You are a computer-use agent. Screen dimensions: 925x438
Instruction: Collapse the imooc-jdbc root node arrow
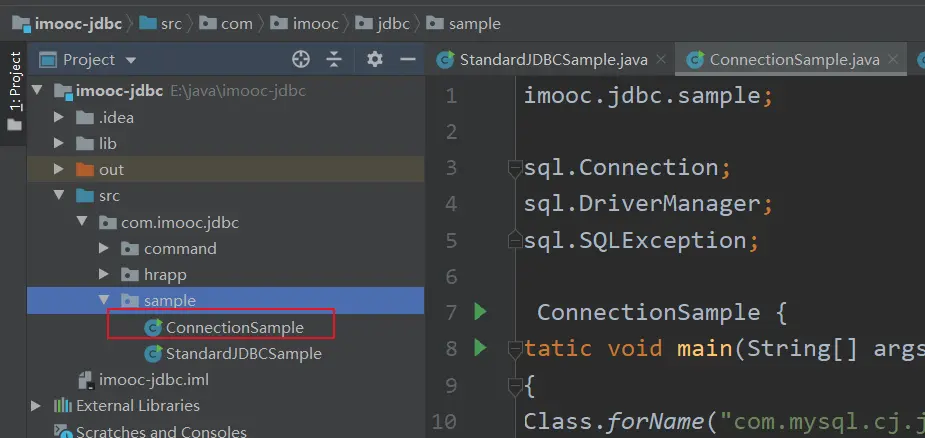pos(37,91)
